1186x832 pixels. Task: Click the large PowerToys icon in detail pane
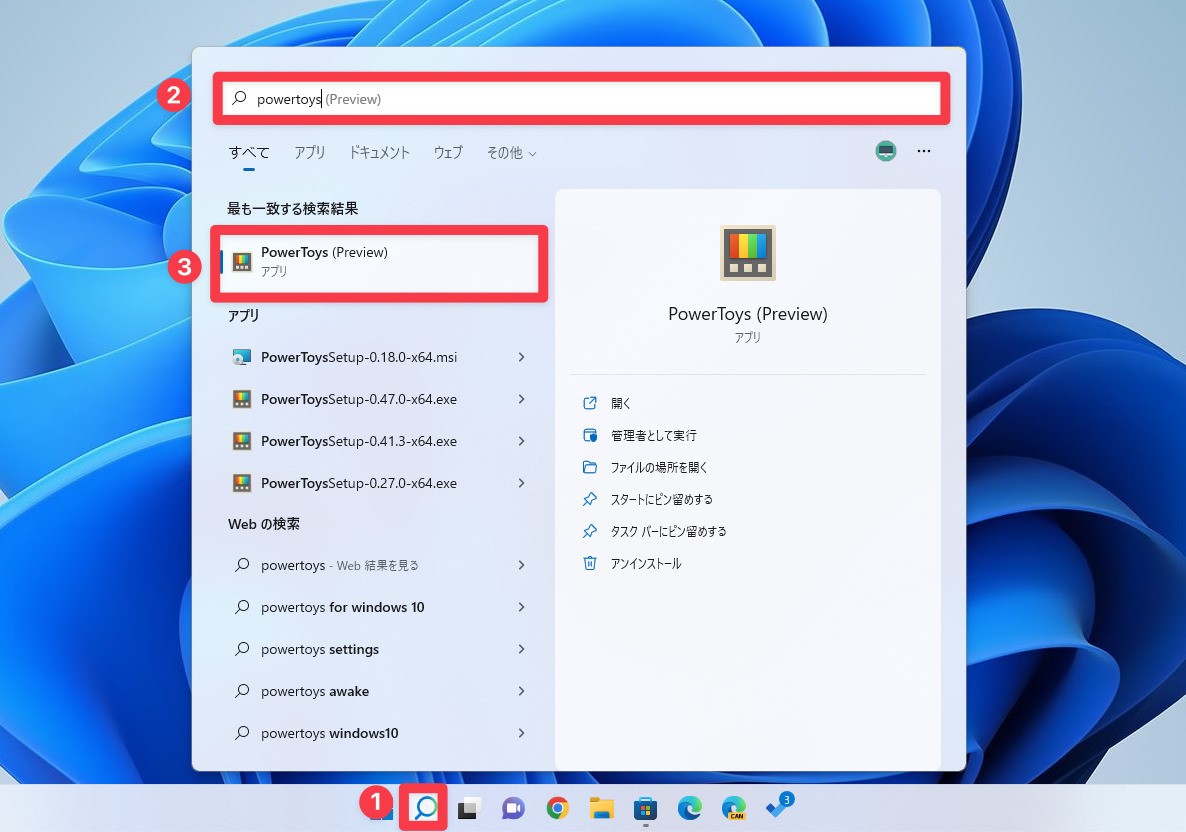click(747, 253)
